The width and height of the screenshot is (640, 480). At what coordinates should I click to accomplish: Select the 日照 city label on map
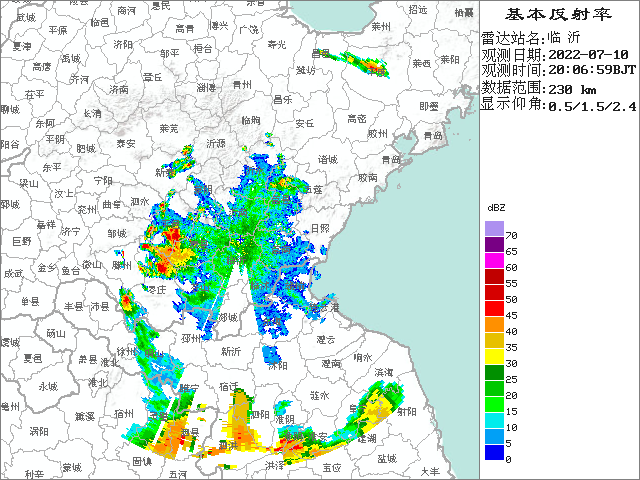(x=319, y=228)
